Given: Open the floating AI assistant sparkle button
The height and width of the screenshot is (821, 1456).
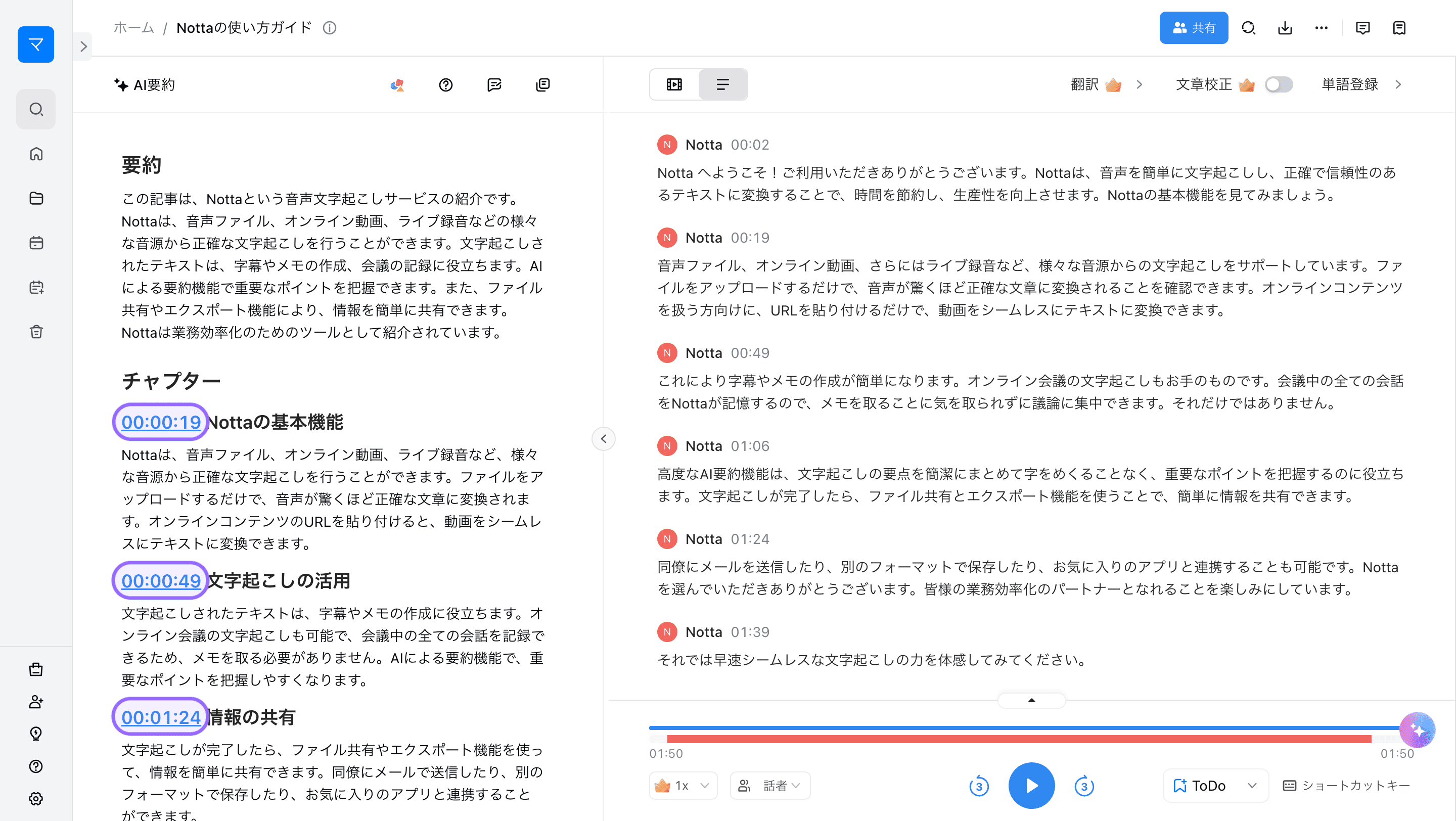Looking at the screenshot, I should [x=1418, y=730].
